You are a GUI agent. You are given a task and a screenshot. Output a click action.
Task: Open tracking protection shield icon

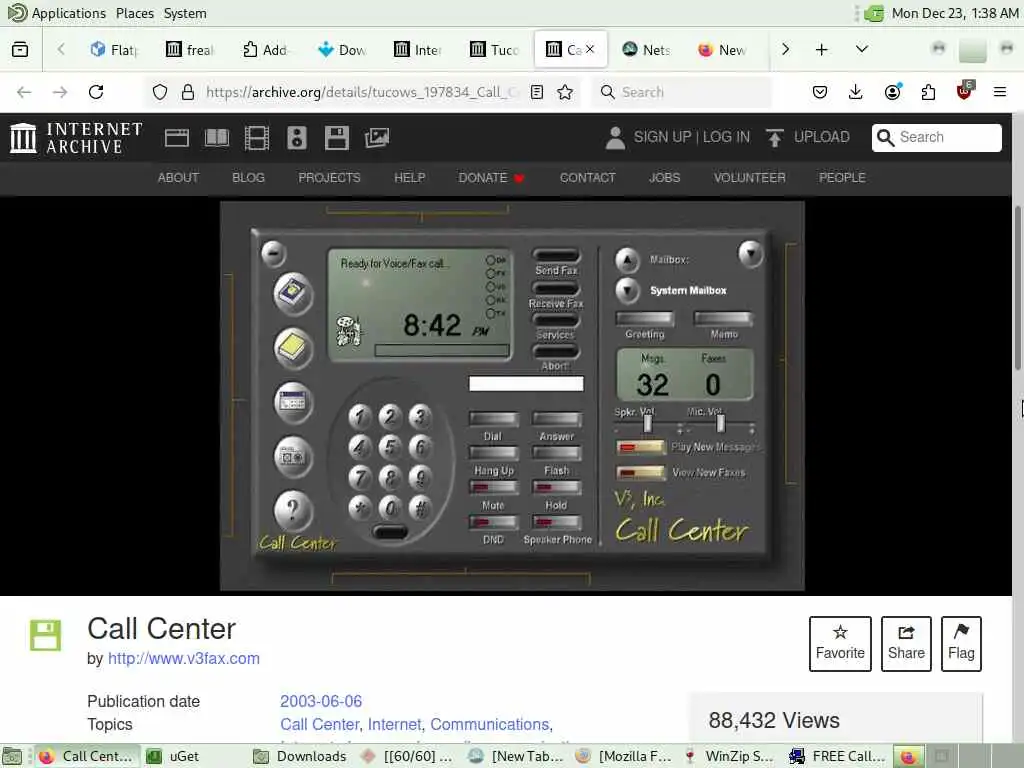160,92
